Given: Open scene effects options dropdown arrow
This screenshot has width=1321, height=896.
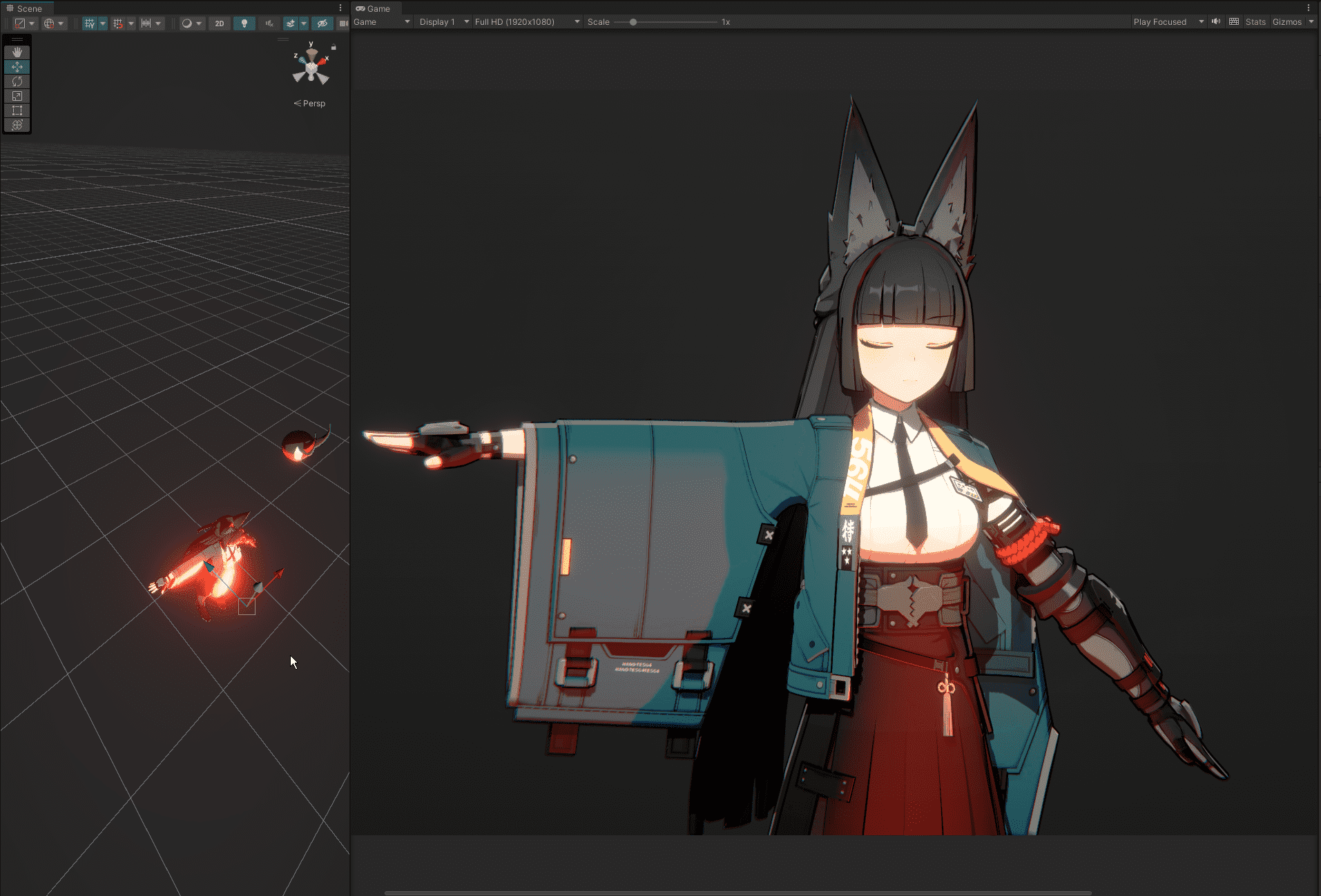Looking at the screenshot, I should point(304,23).
